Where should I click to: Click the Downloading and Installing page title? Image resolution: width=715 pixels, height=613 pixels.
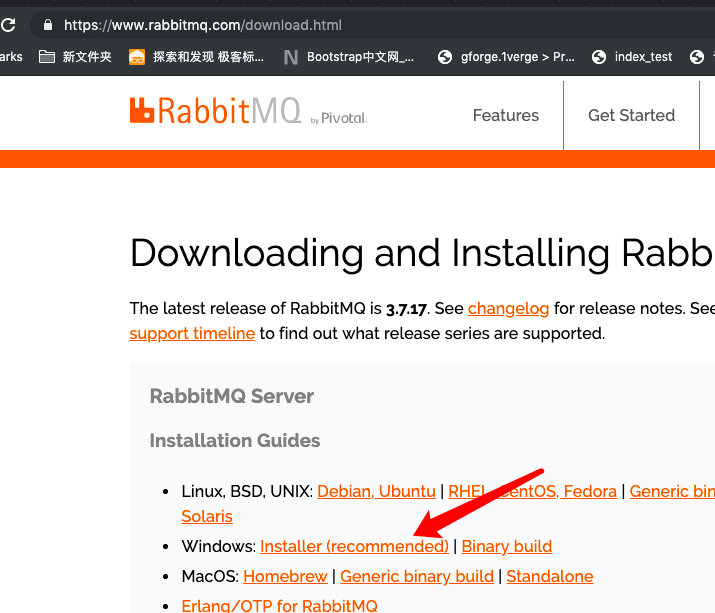click(422, 254)
